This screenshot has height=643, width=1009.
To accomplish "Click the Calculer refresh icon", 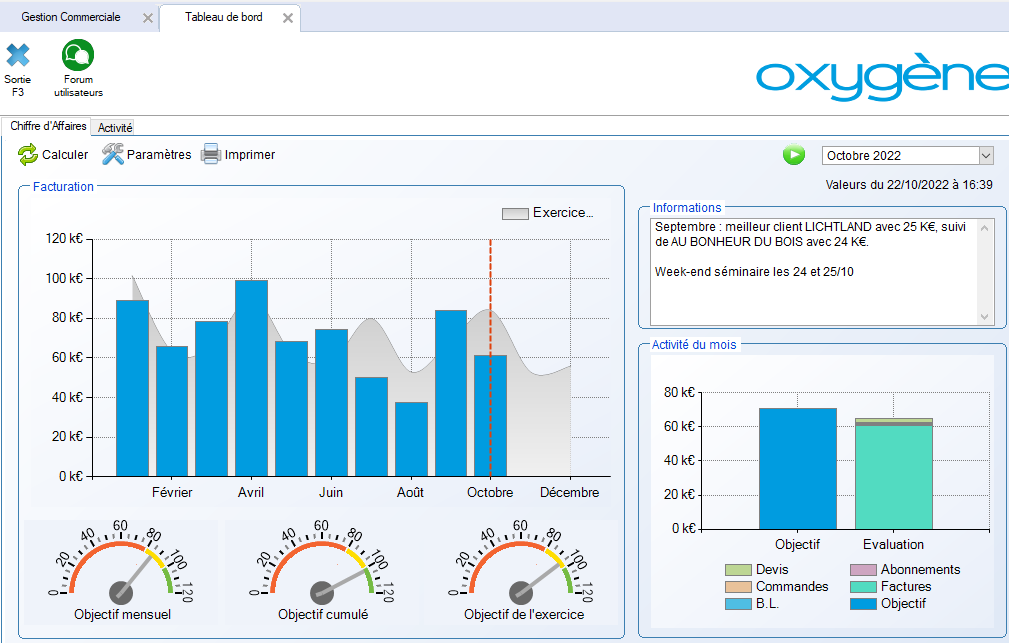I will 28,155.
